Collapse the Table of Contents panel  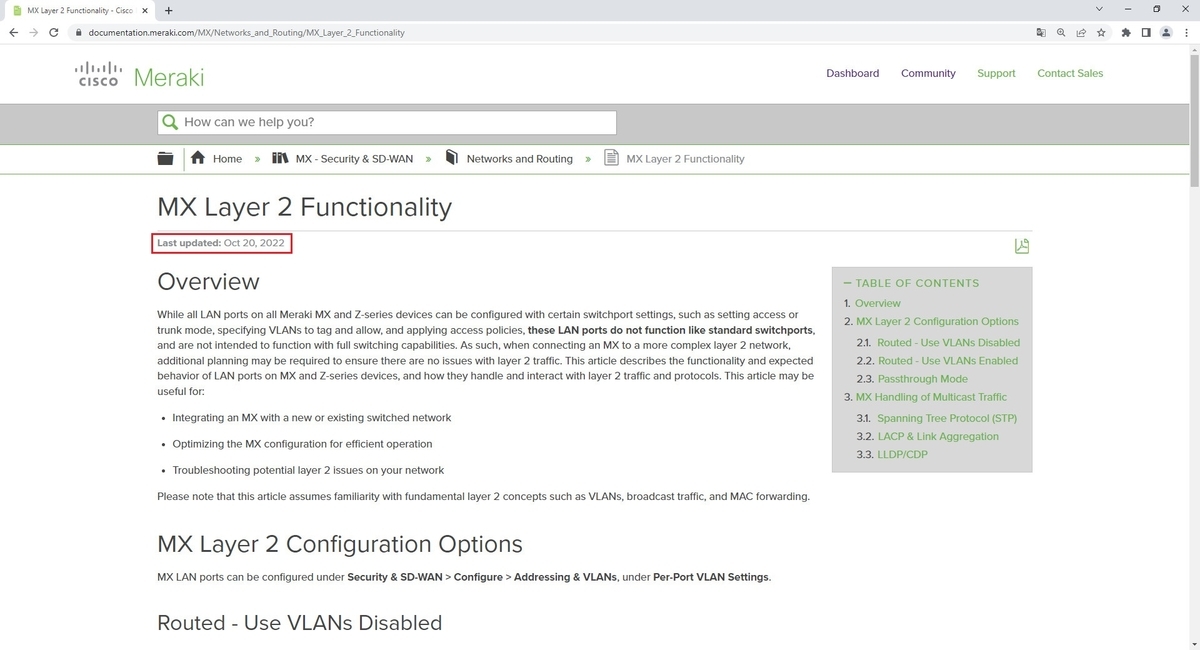(847, 283)
